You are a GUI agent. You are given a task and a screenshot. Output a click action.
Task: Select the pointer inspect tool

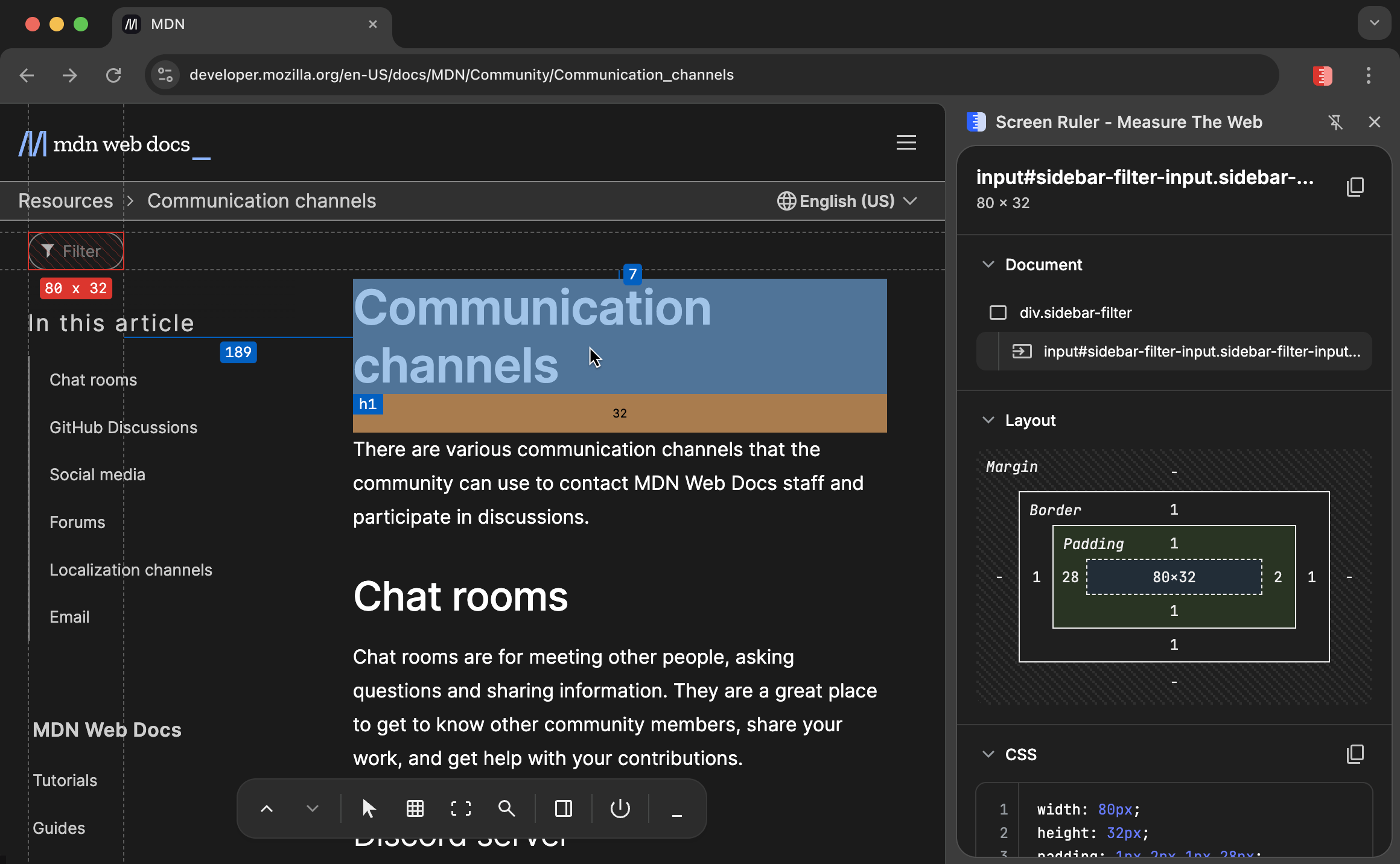tap(369, 808)
